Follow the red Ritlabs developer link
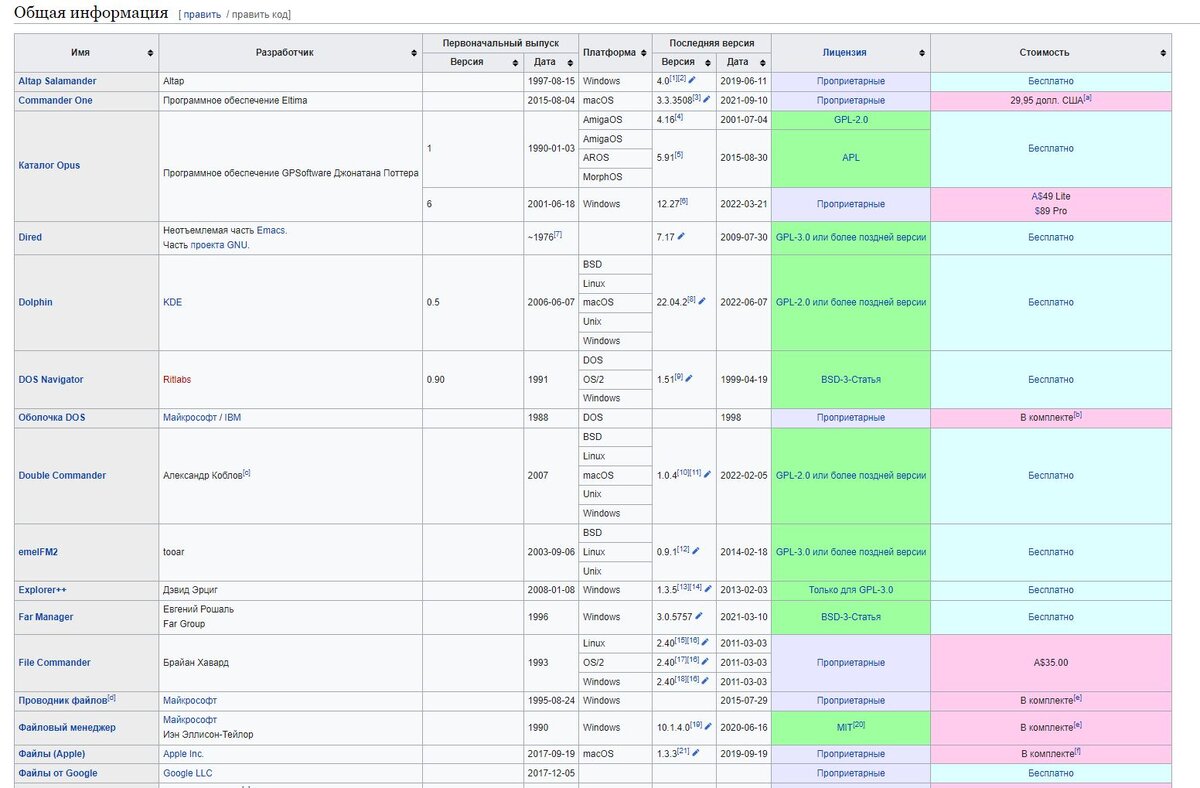Viewport: 1200px width, 788px height. 178,379
